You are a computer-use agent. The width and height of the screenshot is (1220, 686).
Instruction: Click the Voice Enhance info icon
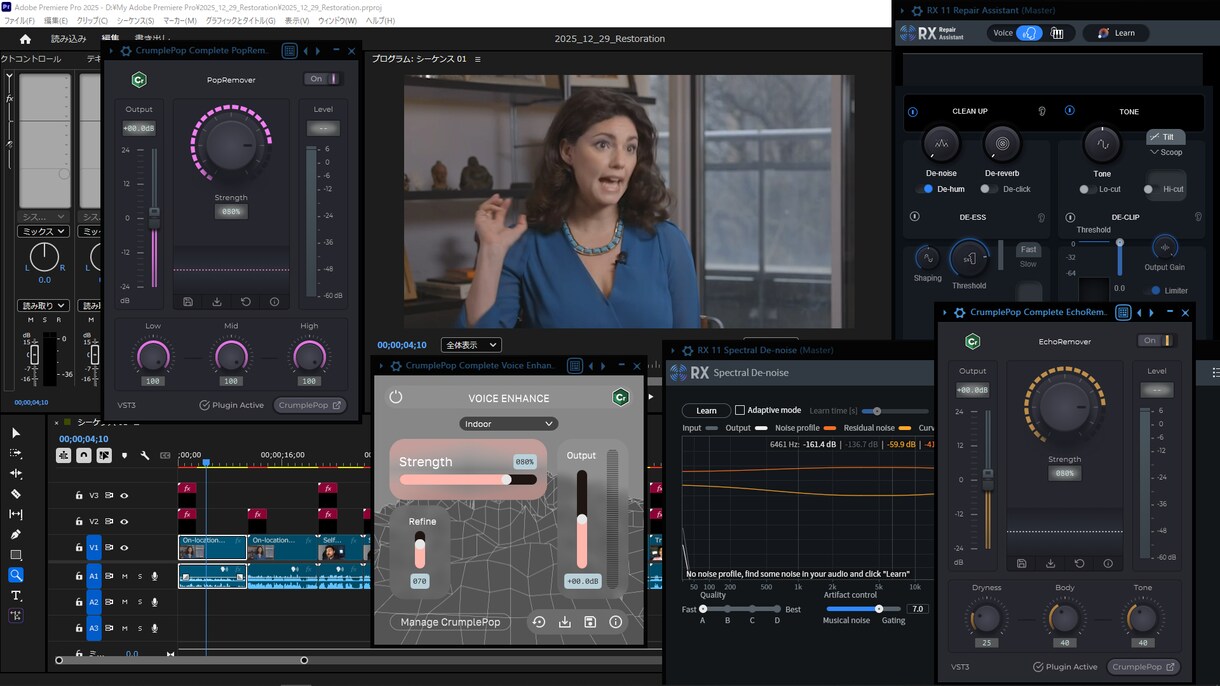pyautogui.click(x=616, y=622)
